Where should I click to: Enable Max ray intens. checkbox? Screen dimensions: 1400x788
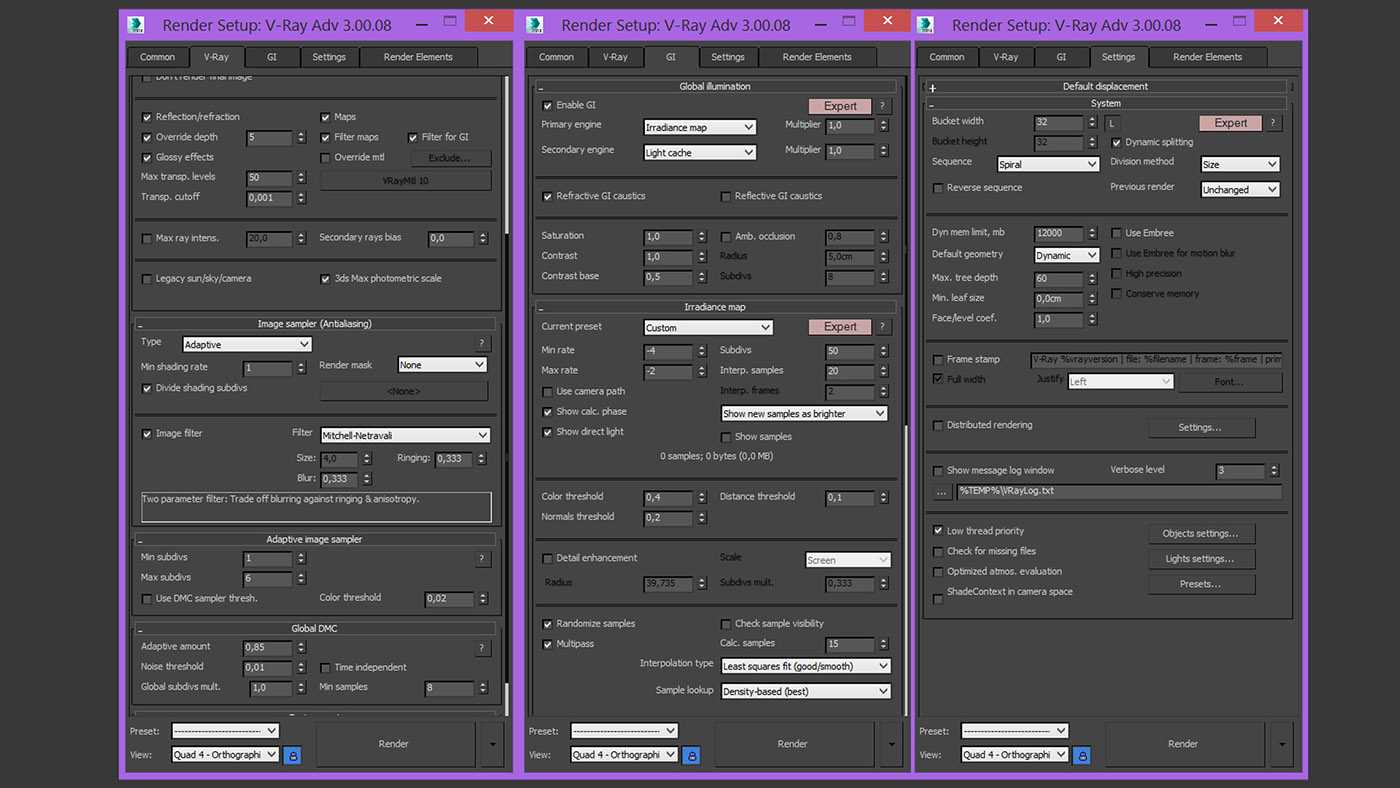[148, 238]
